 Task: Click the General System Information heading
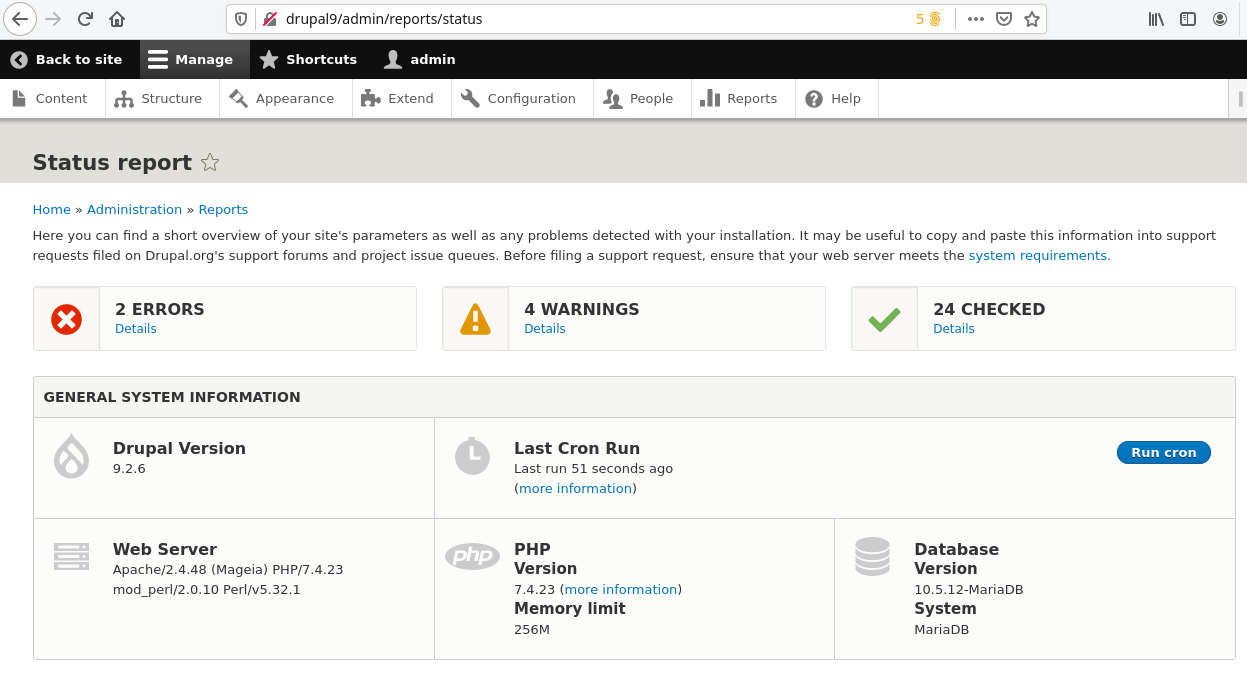(x=172, y=397)
